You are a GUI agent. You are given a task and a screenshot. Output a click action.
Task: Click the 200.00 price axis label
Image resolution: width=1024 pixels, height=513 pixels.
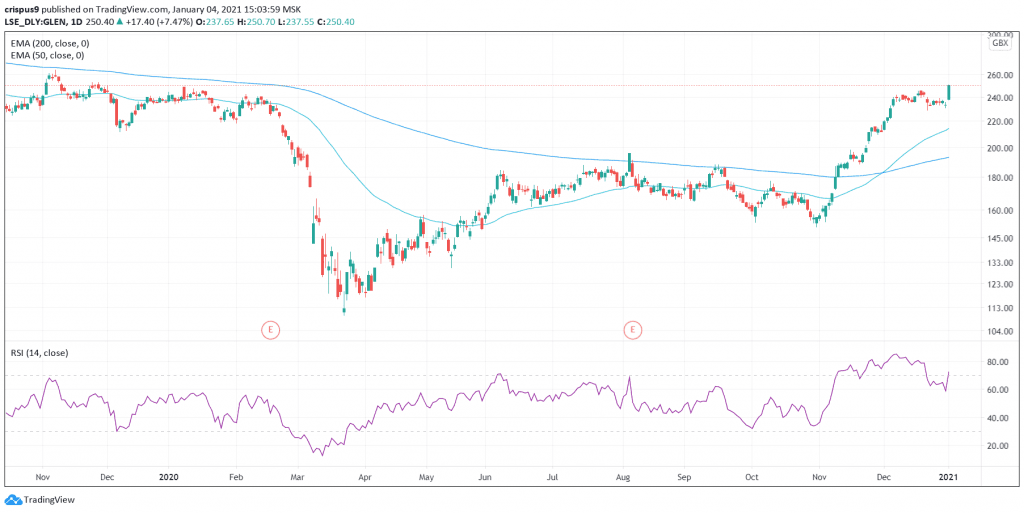1000,148
